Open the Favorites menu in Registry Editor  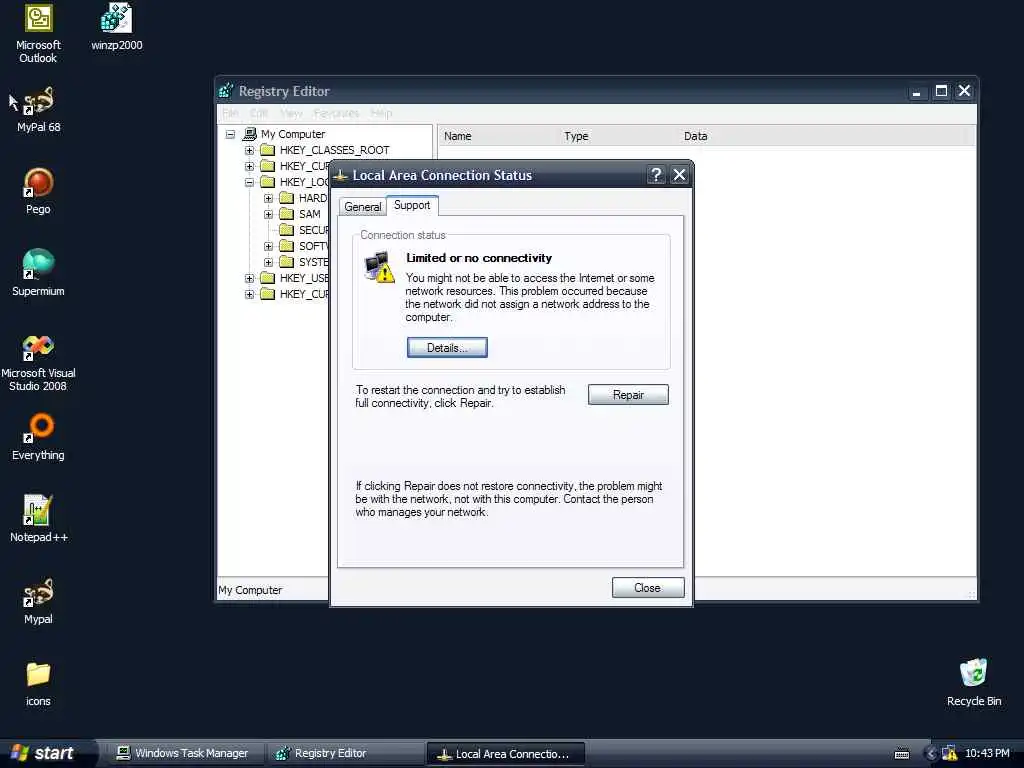(x=336, y=113)
